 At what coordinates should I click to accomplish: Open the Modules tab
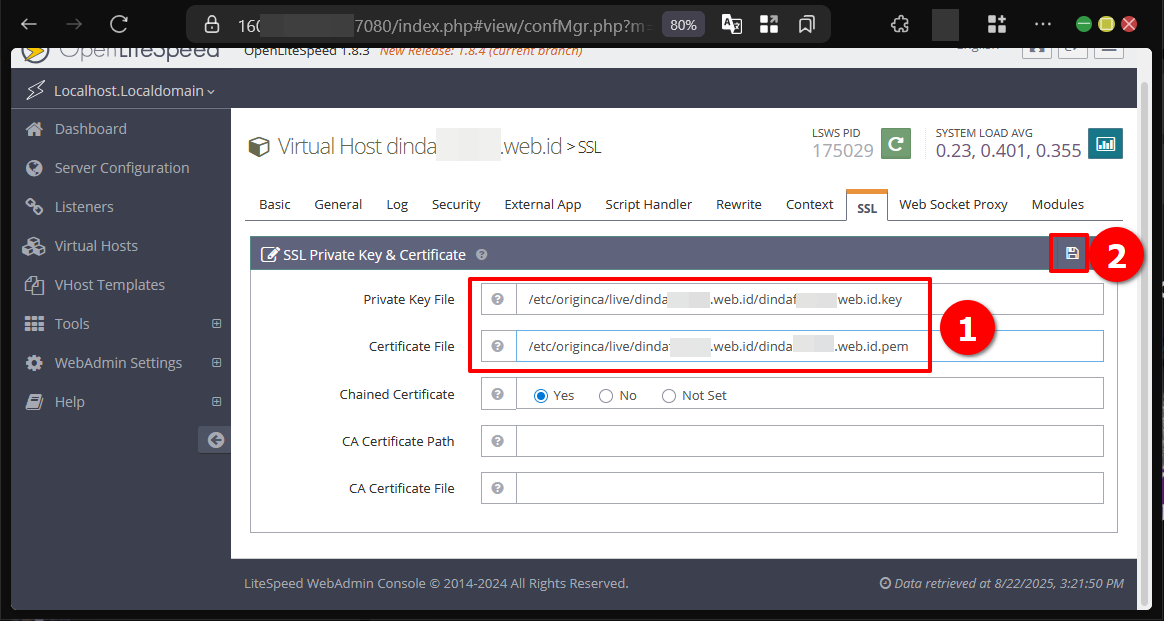pyautogui.click(x=1057, y=204)
